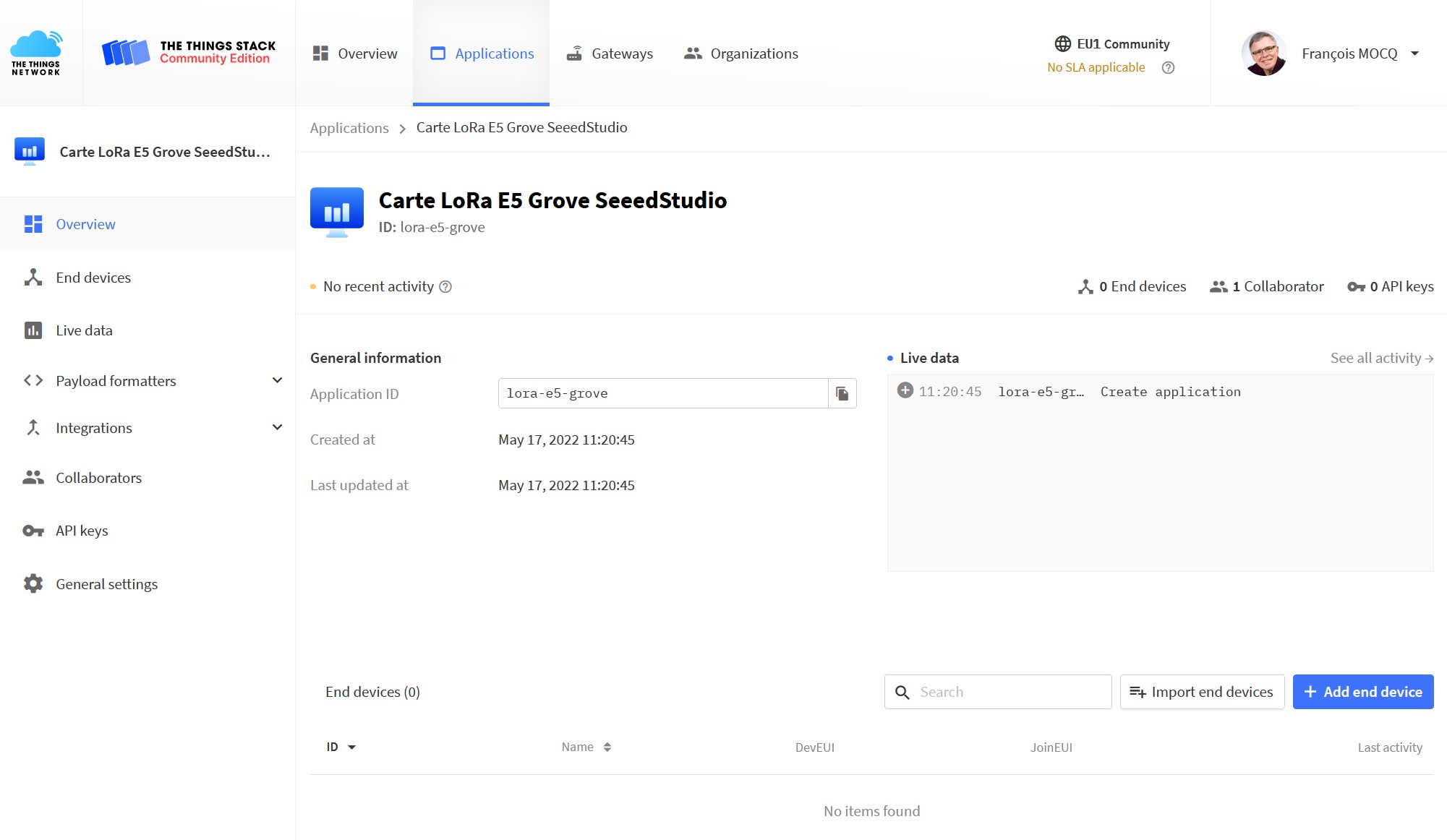This screenshot has width=1447, height=840.
Task: Click The Things Network cloud logo
Action: pyautogui.click(x=36, y=53)
